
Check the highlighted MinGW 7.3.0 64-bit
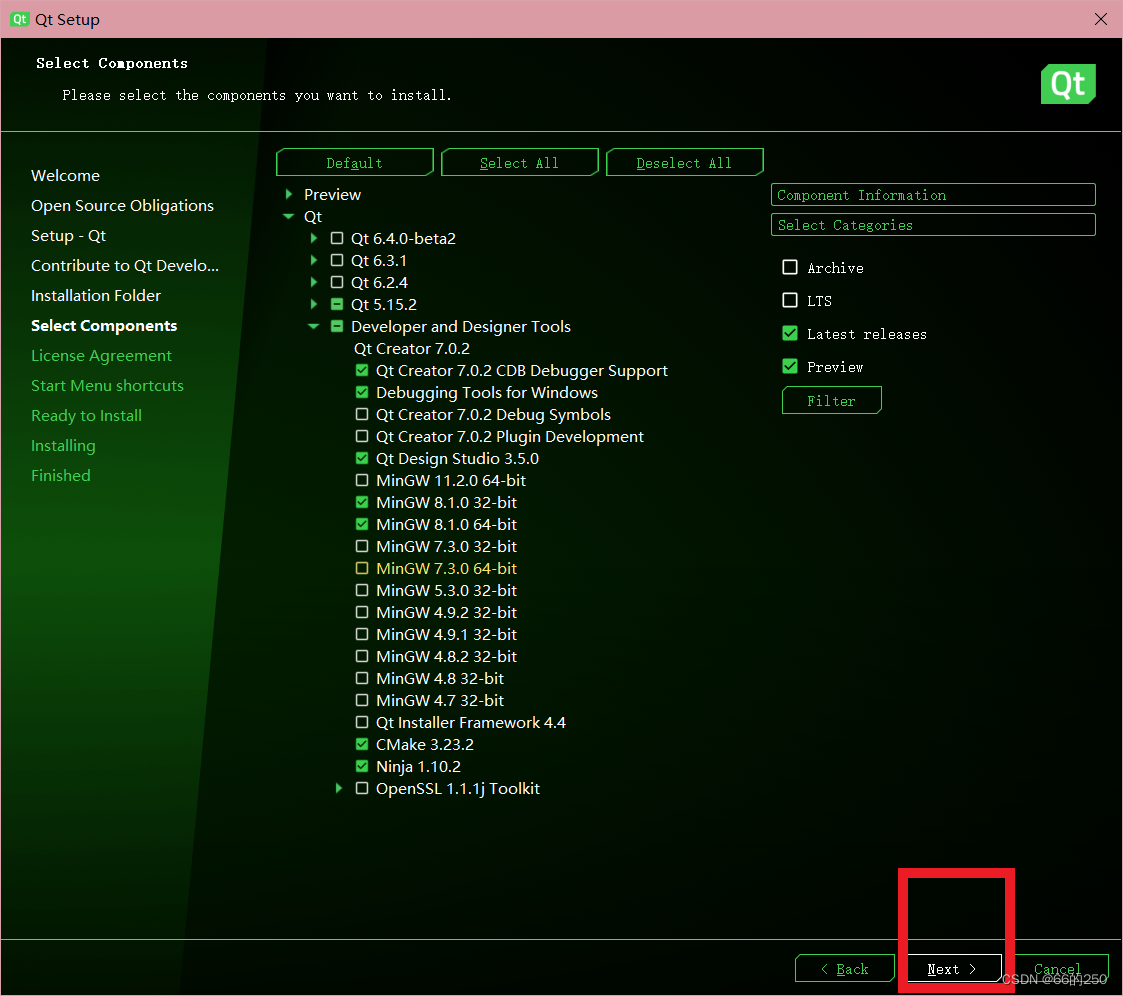[x=362, y=568]
